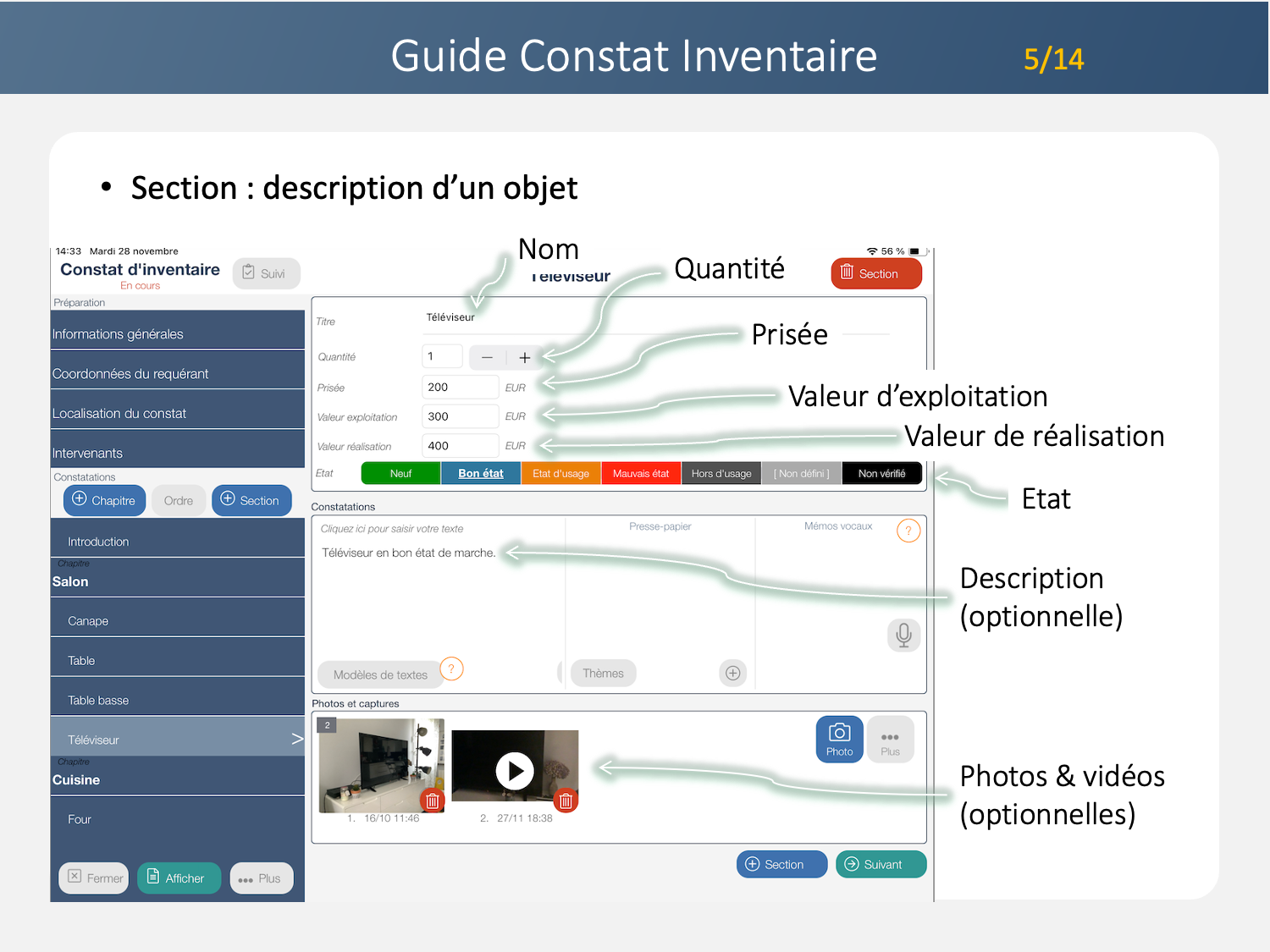Image resolution: width=1270 pixels, height=952 pixels.
Task: Expand the Téléviseur section chevron
Action: point(296,739)
